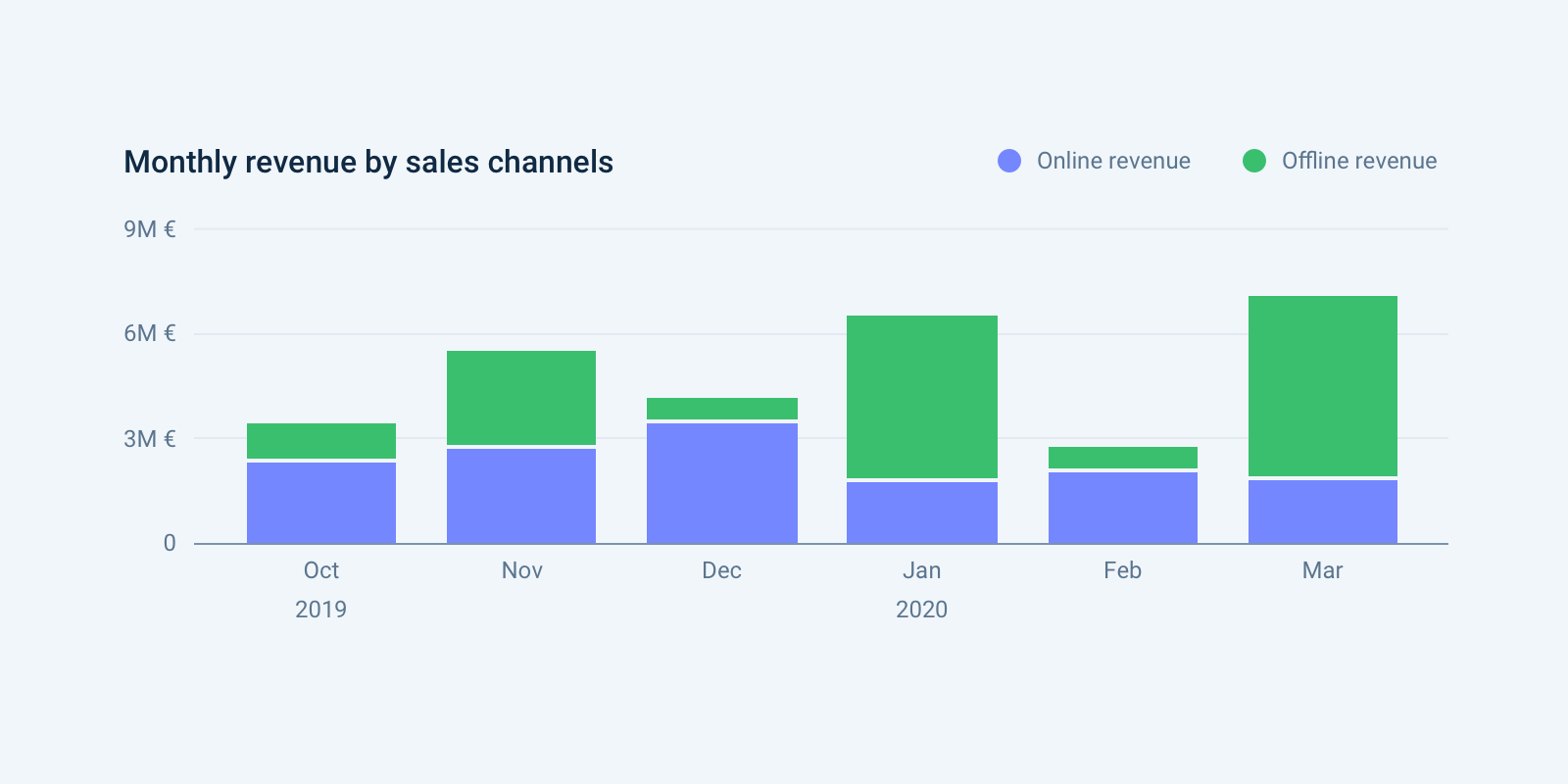
Task: Click the January offline revenue segment
Action: coord(922,396)
